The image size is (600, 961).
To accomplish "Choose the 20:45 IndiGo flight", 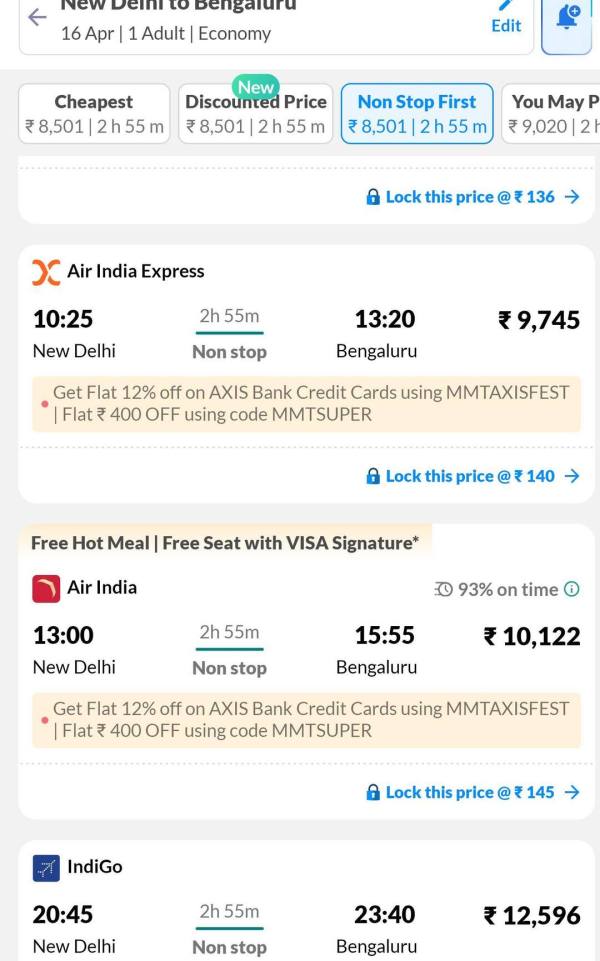I will 300,928.
